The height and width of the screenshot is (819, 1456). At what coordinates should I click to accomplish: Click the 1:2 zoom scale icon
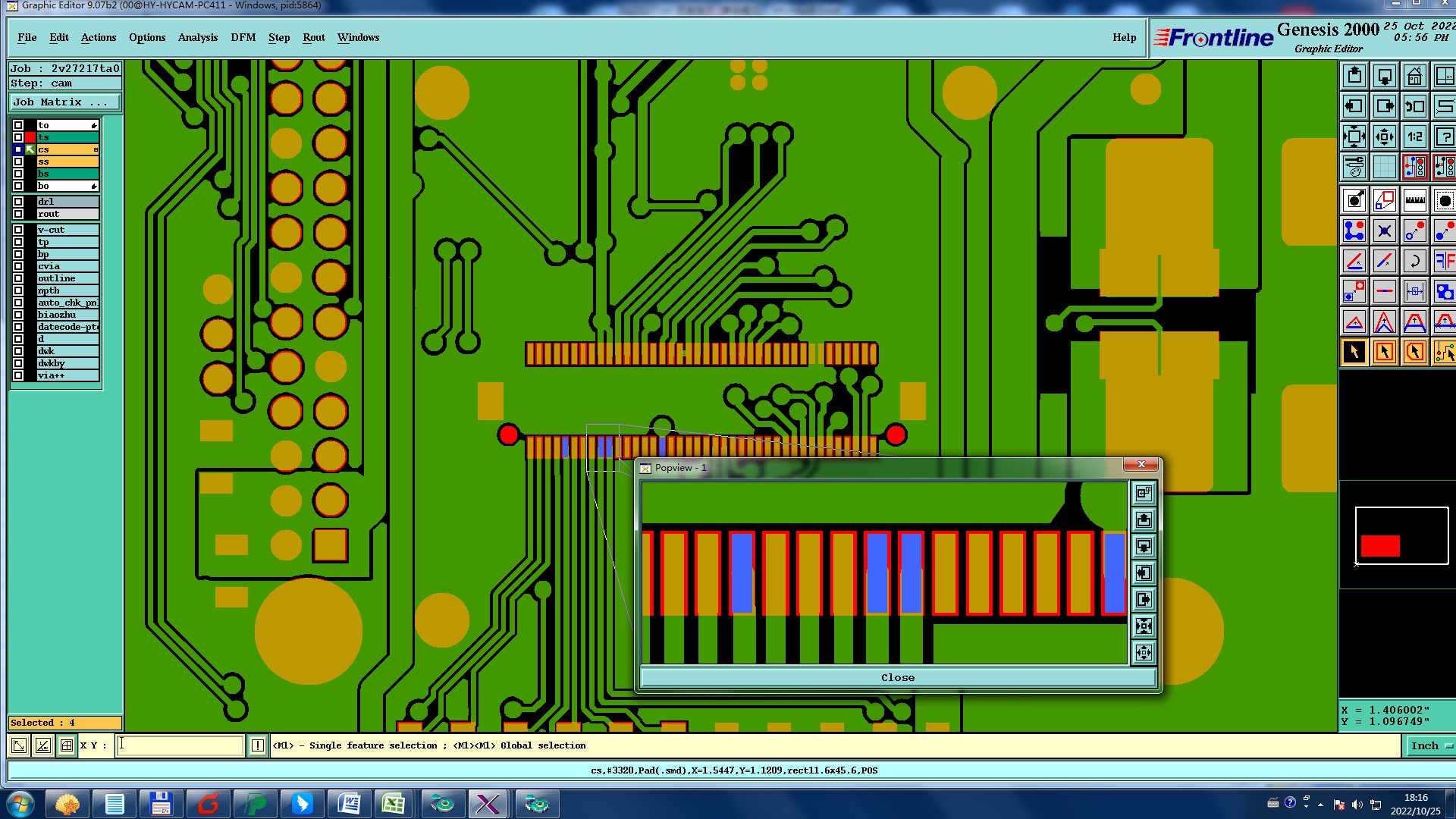click(x=1414, y=136)
